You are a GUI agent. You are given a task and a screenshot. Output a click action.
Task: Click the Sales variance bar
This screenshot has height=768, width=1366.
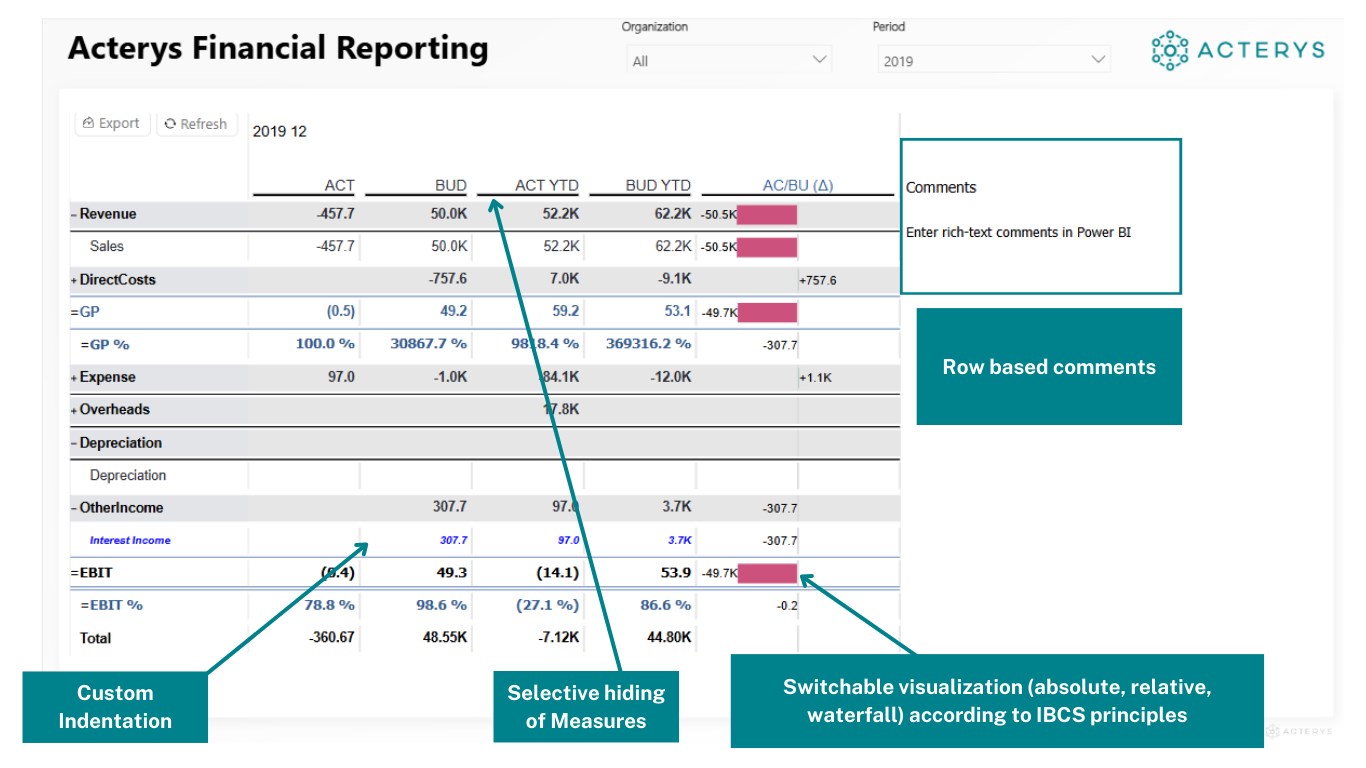(x=767, y=247)
